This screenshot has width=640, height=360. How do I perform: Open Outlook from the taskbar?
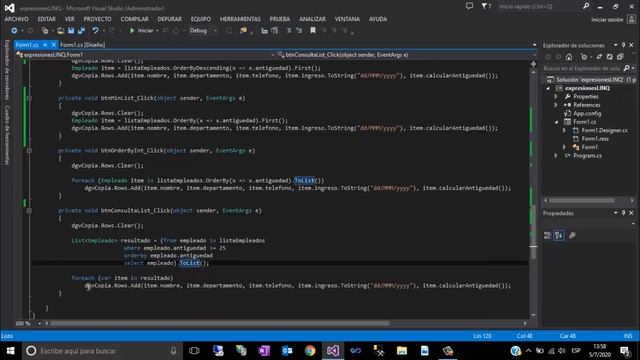coord(287,351)
